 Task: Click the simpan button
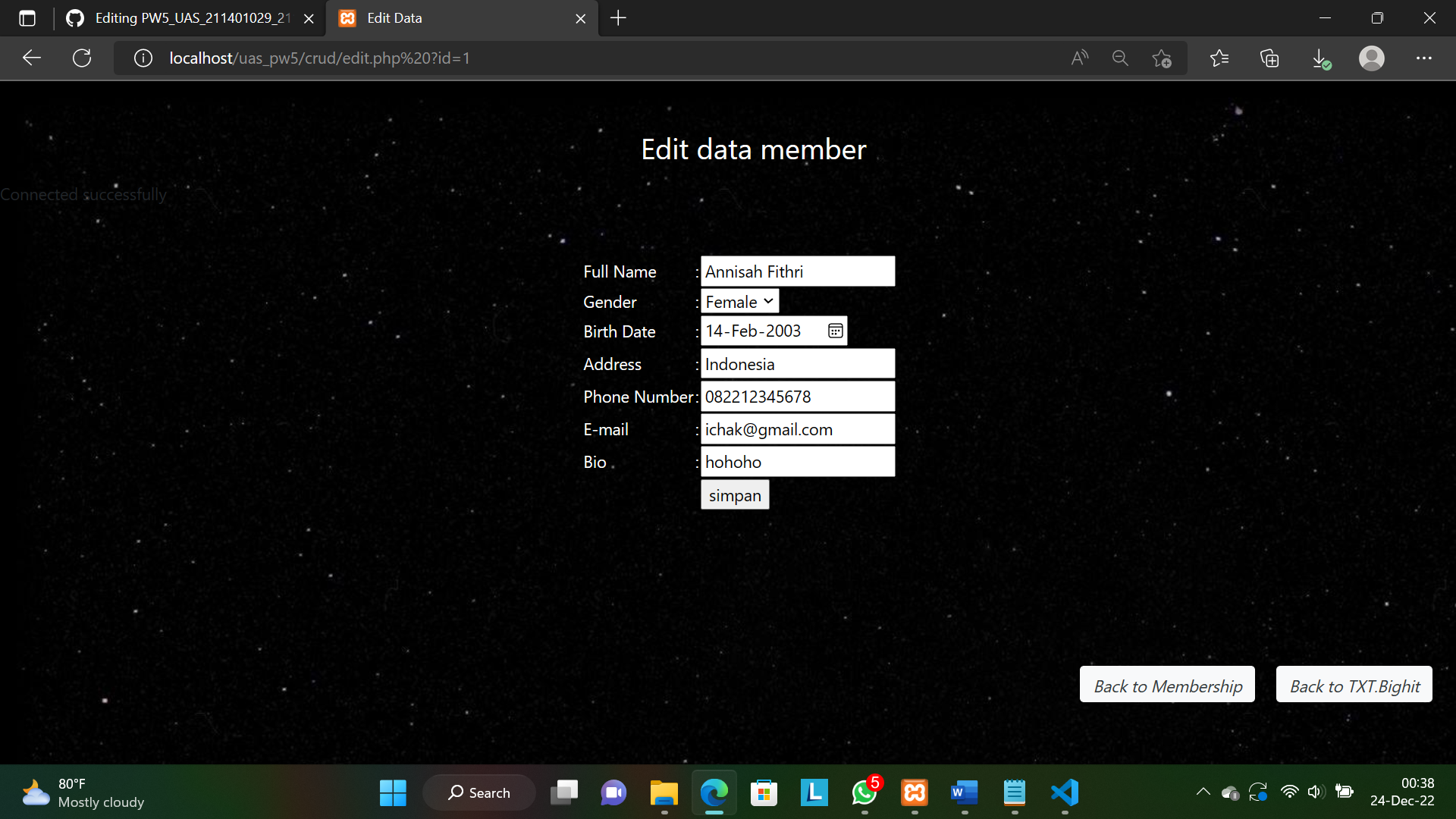[x=734, y=494]
